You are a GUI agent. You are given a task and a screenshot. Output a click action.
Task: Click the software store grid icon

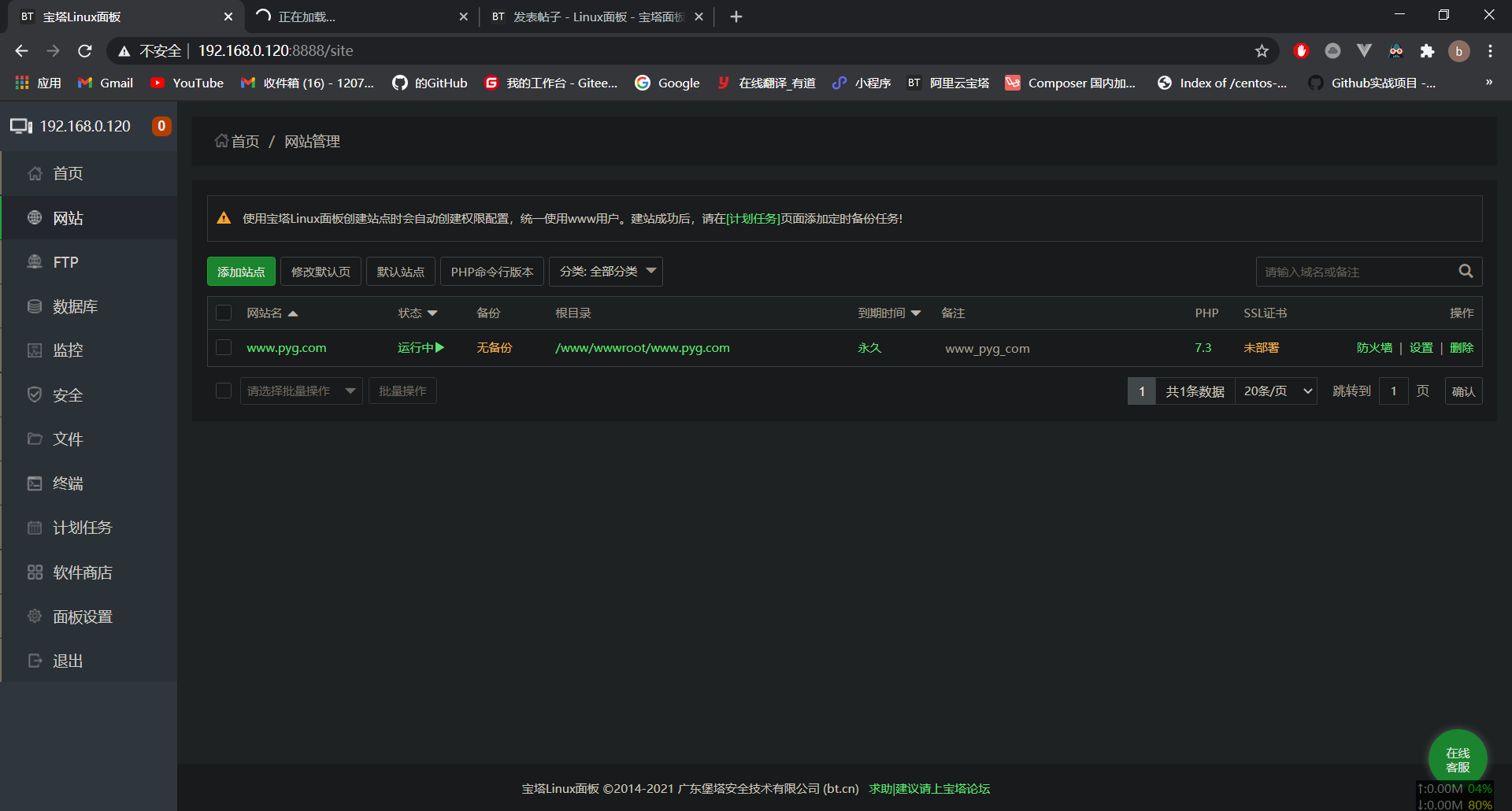click(x=35, y=572)
